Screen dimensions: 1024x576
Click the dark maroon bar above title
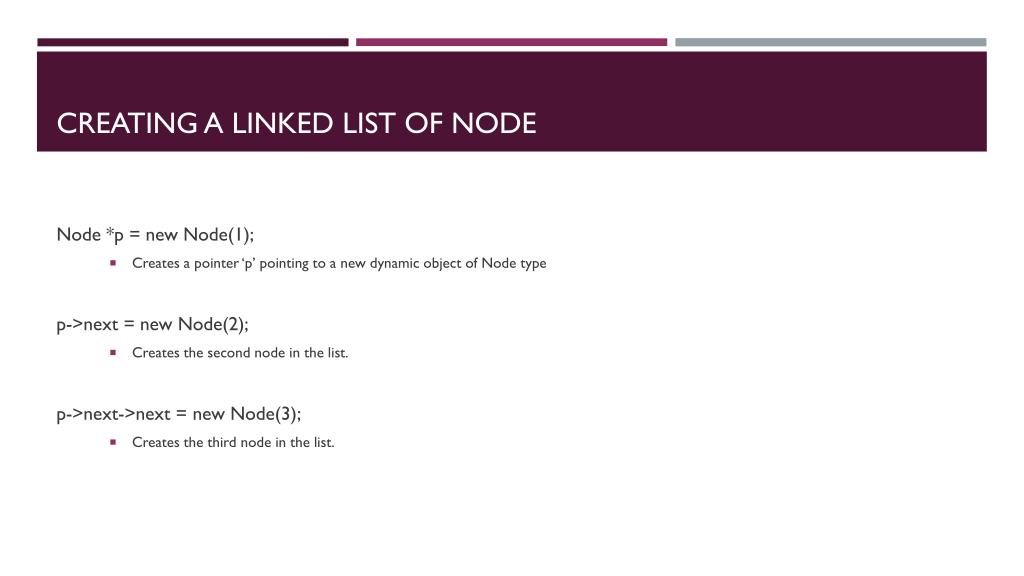click(193, 42)
